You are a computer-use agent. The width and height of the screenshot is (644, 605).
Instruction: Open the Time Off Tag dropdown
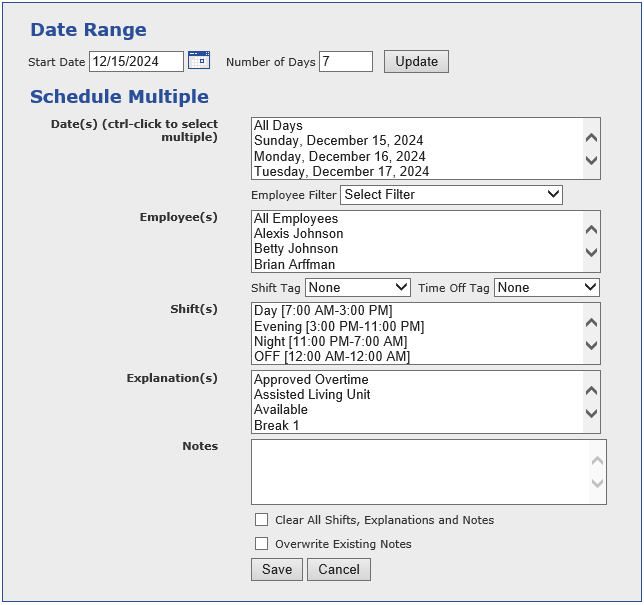tap(547, 288)
